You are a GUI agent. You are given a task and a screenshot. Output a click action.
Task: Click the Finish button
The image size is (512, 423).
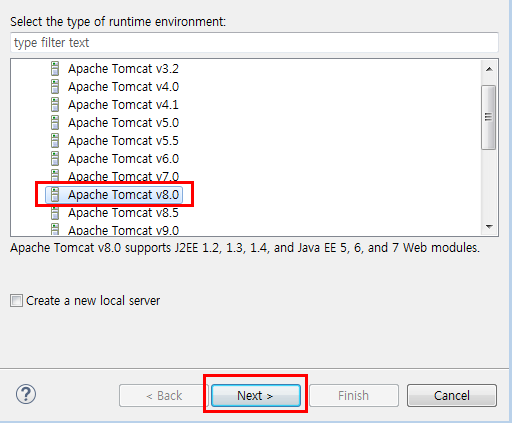tap(354, 395)
